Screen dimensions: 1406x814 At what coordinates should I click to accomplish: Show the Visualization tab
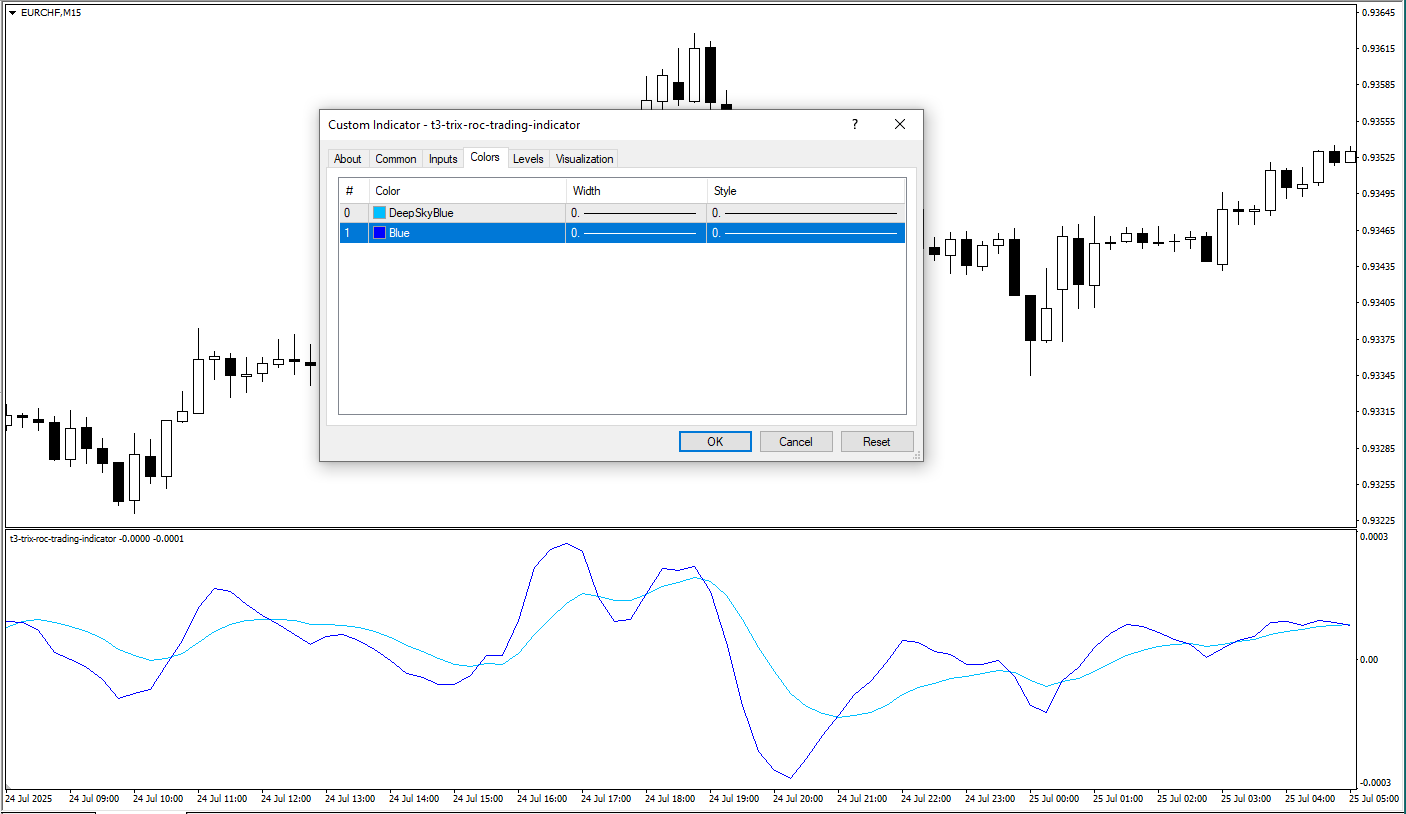[x=584, y=159]
